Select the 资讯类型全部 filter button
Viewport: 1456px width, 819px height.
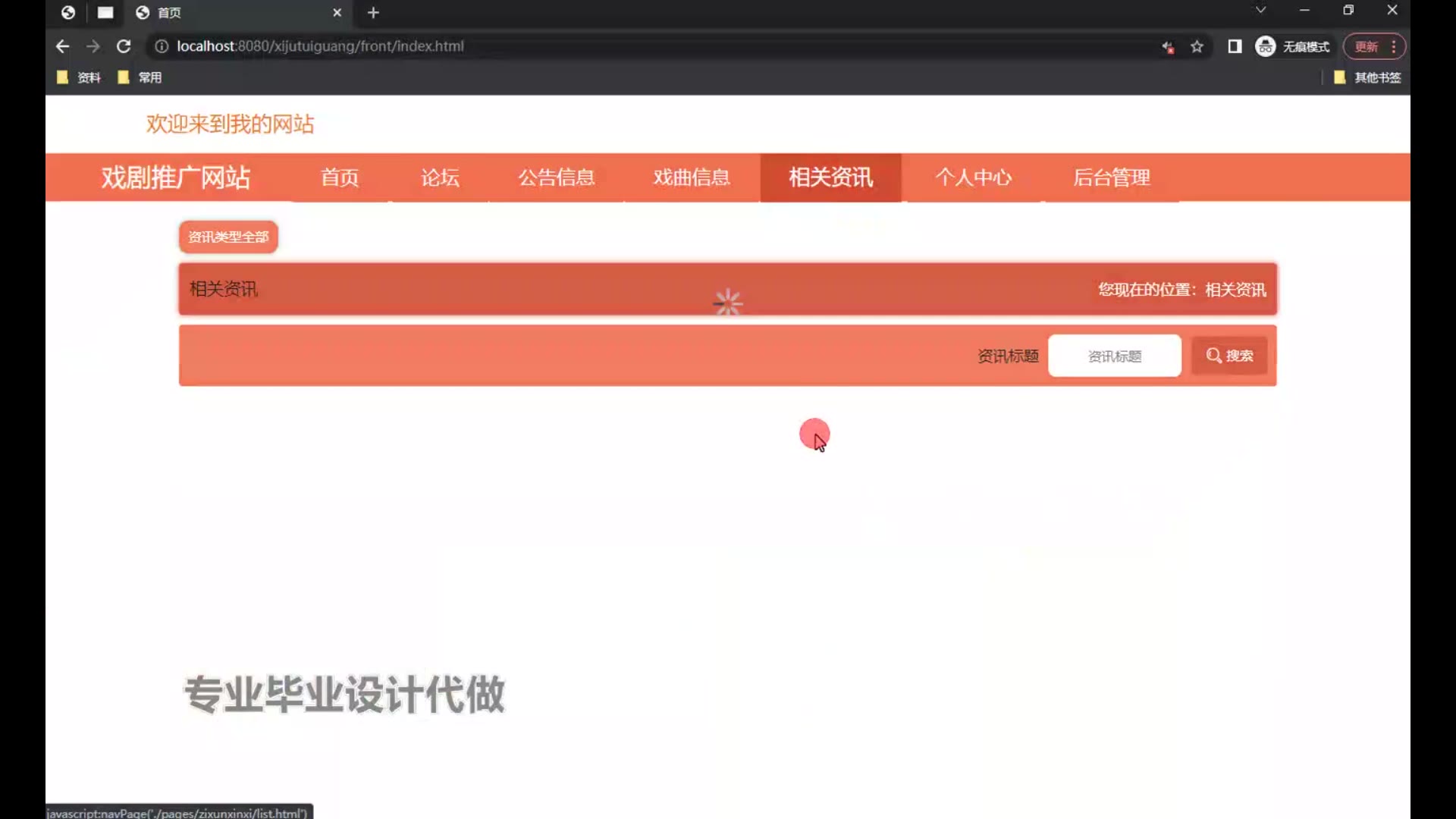tap(228, 237)
